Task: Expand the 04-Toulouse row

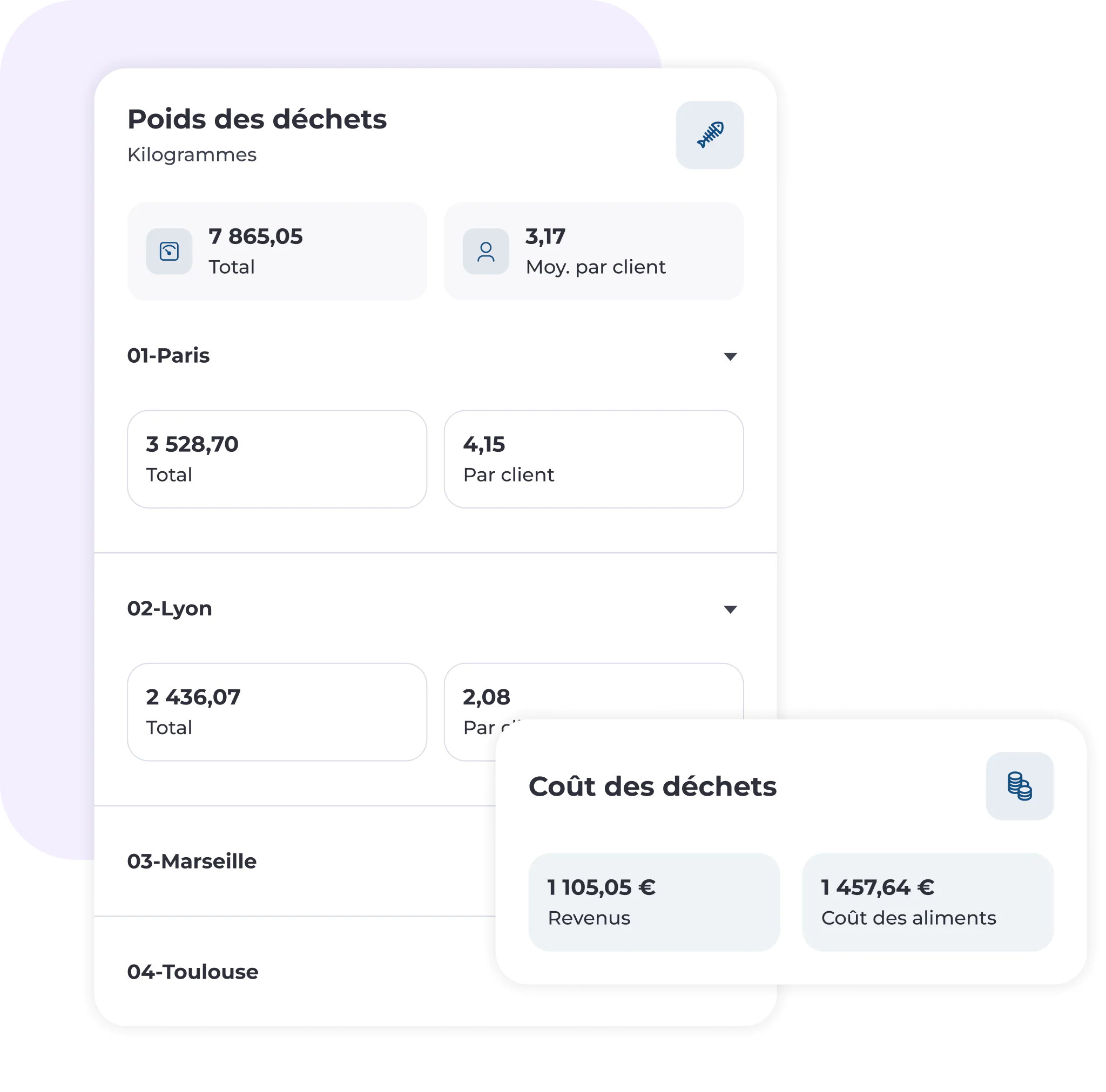Action: pos(294,971)
